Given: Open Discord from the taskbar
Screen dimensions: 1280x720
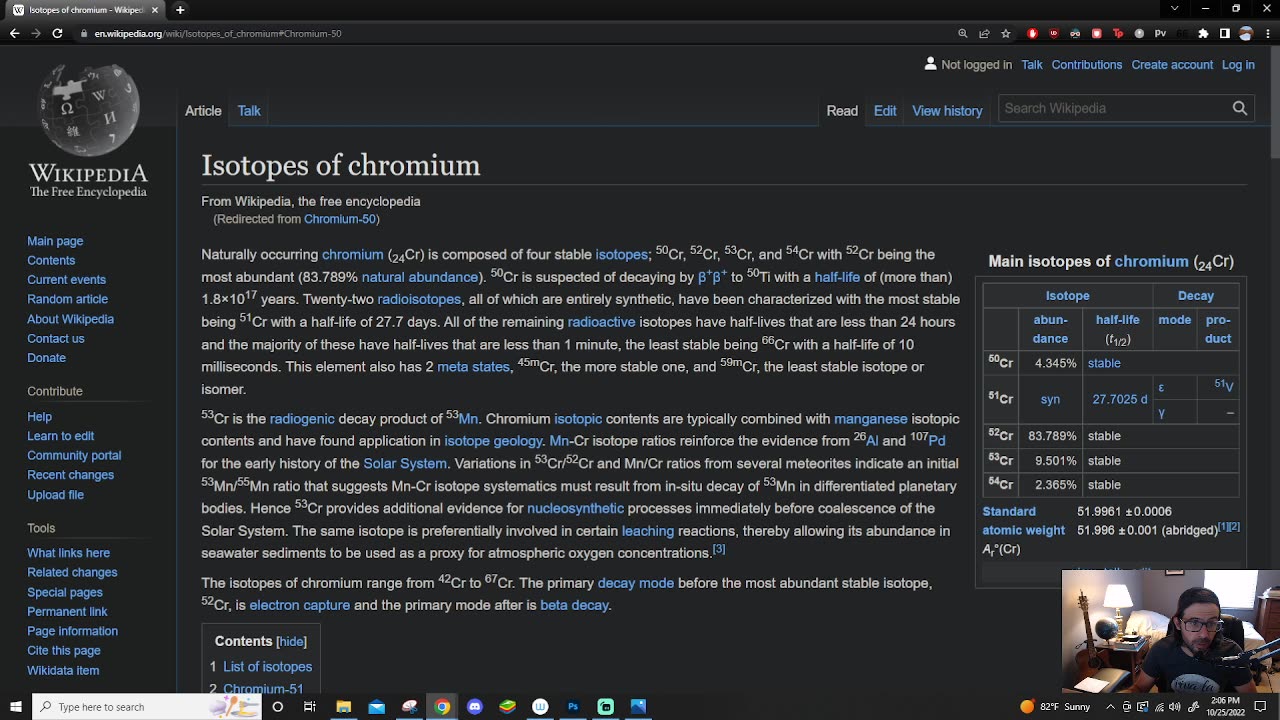Looking at the screenshot, I should point(475,707).
